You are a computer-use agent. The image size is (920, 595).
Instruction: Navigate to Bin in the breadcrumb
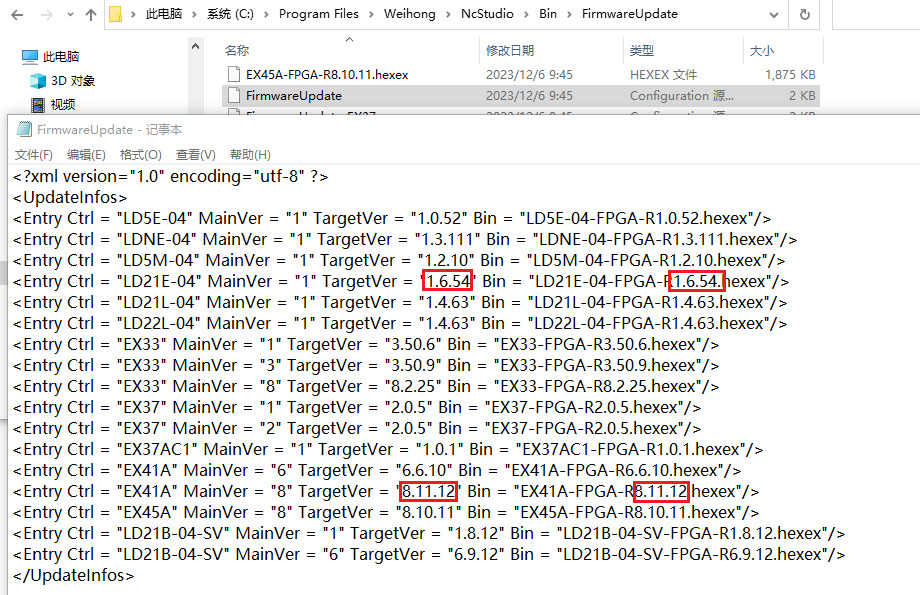coord(548,14)
